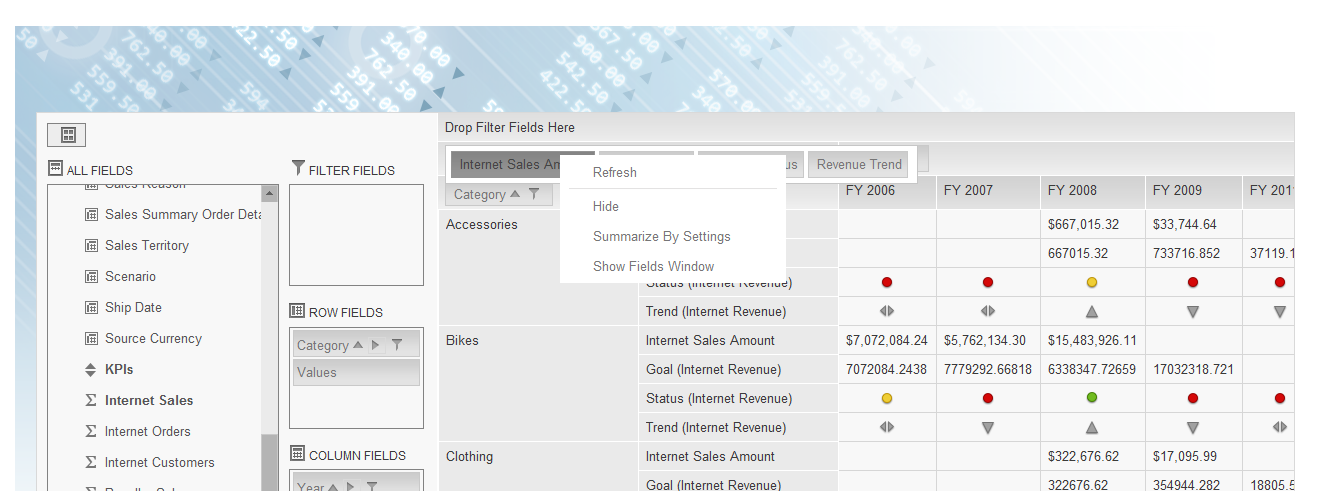Click Accessories FY 2007 sideways trend arrow
Image resolution: width=1322 pixels, height=491 pixels.
point(988,311)
